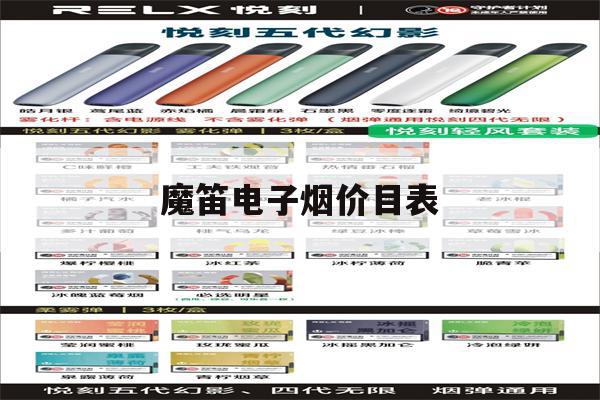Open the 冰酿蓝莓烟 pod box
The height and width of the screenshot is (400, 600).
click(x=97, y=281)
